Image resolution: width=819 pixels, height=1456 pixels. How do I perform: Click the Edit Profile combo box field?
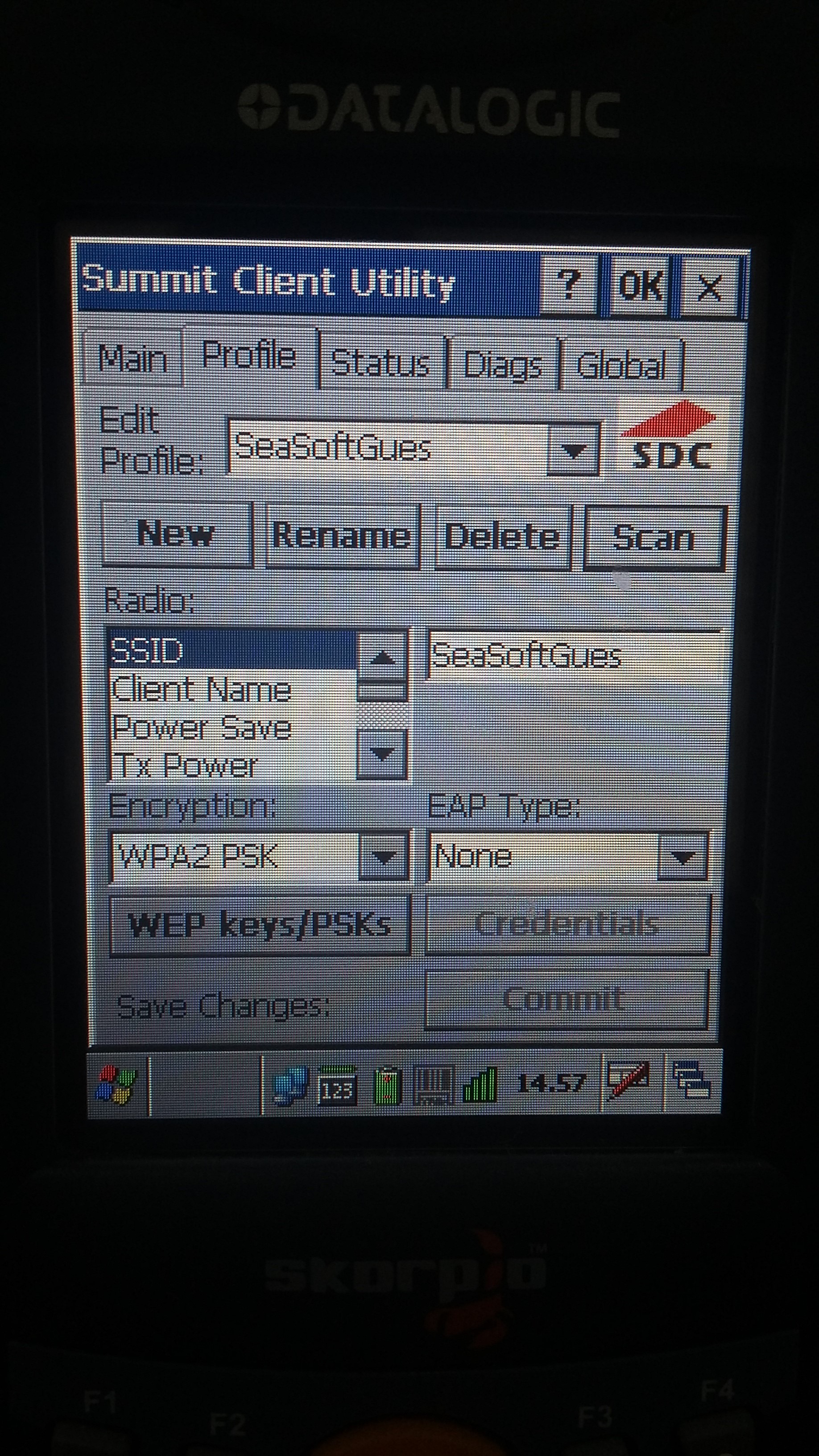(414, 447)
